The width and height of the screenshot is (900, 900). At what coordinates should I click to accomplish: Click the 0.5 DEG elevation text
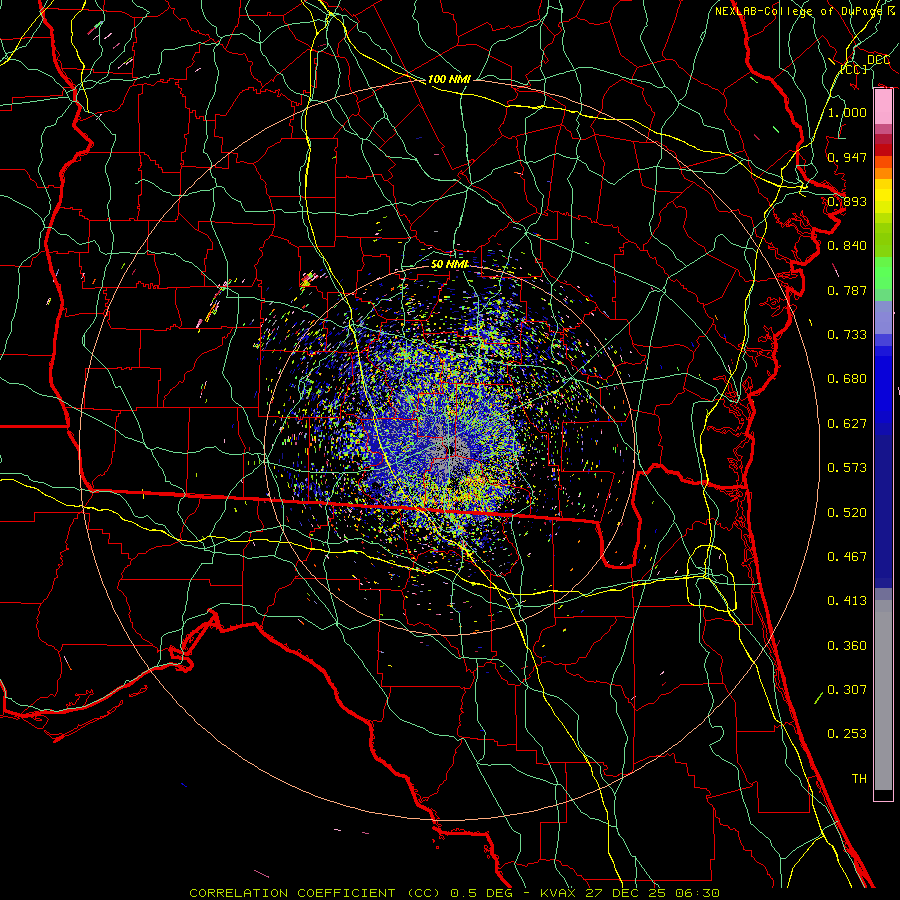[482, 893]
